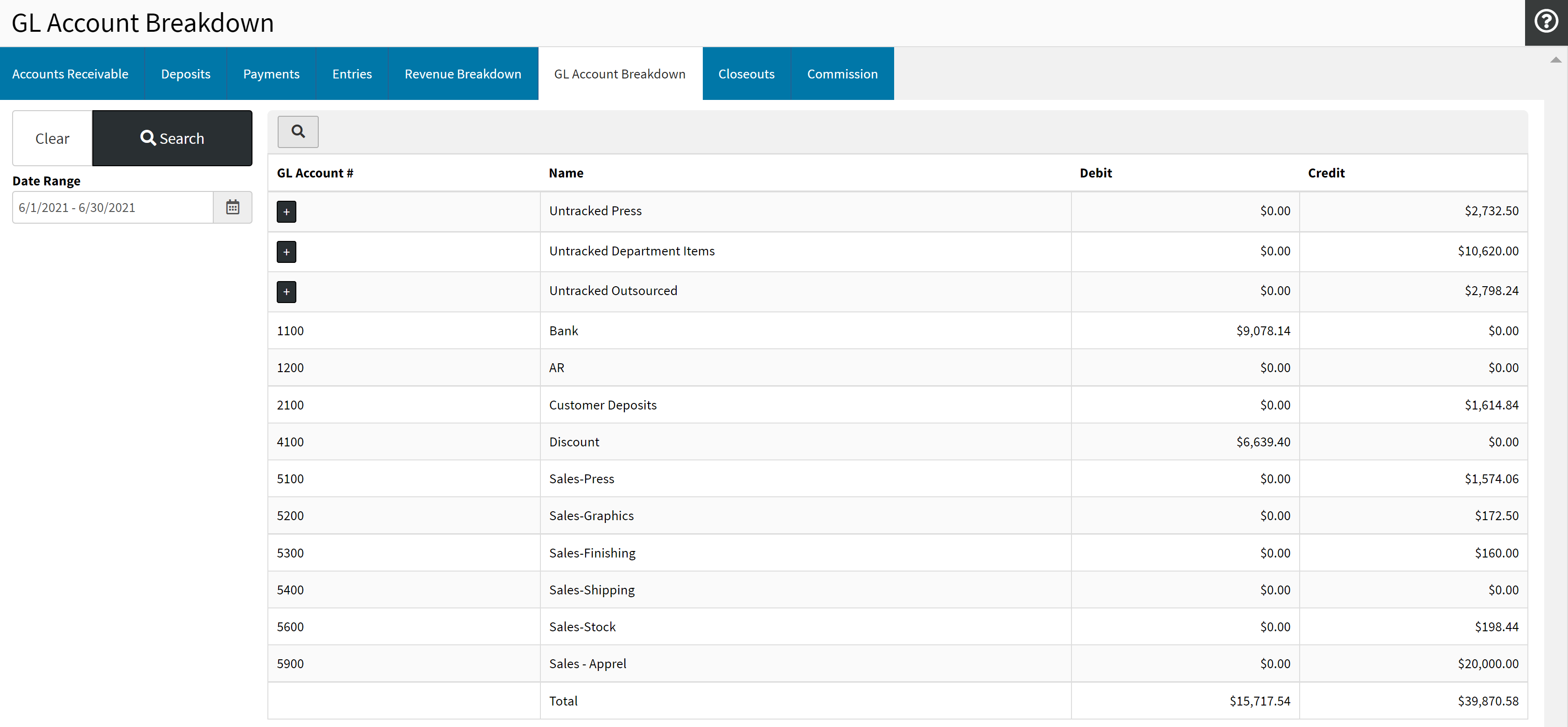1568x727 pixels.
Task: Expand the Untracked Outsourced row
Action: pyautogui.click(x=286, y=292)
